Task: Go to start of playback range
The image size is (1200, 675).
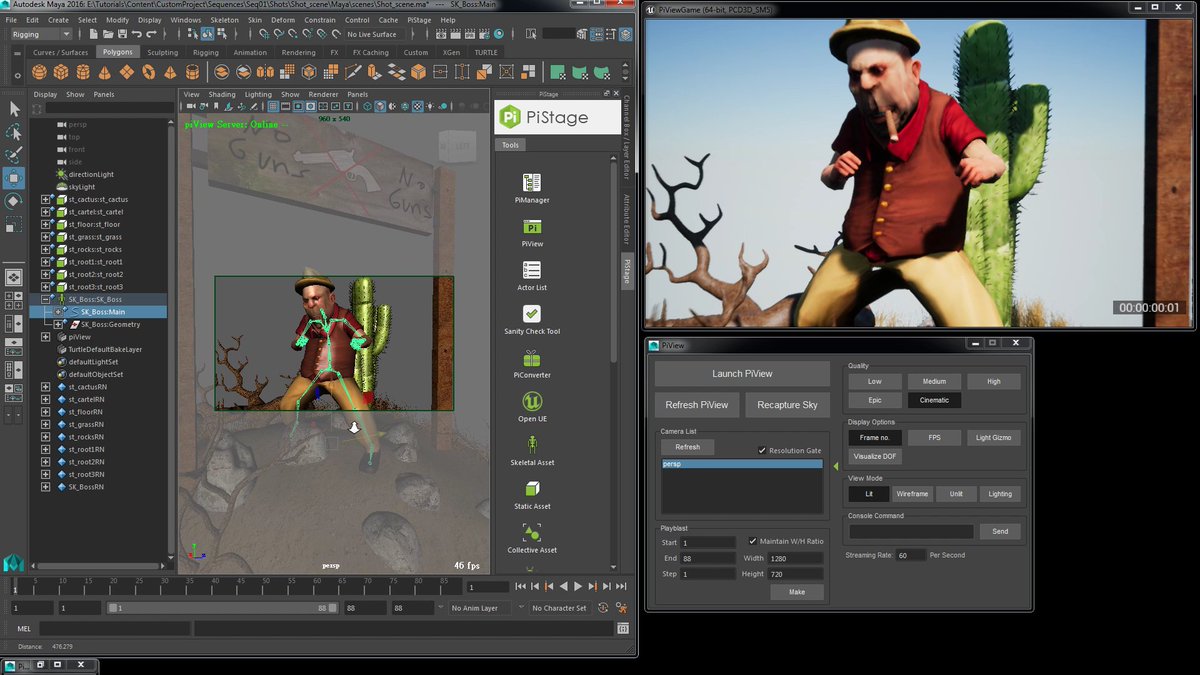Action: point(522,587)
